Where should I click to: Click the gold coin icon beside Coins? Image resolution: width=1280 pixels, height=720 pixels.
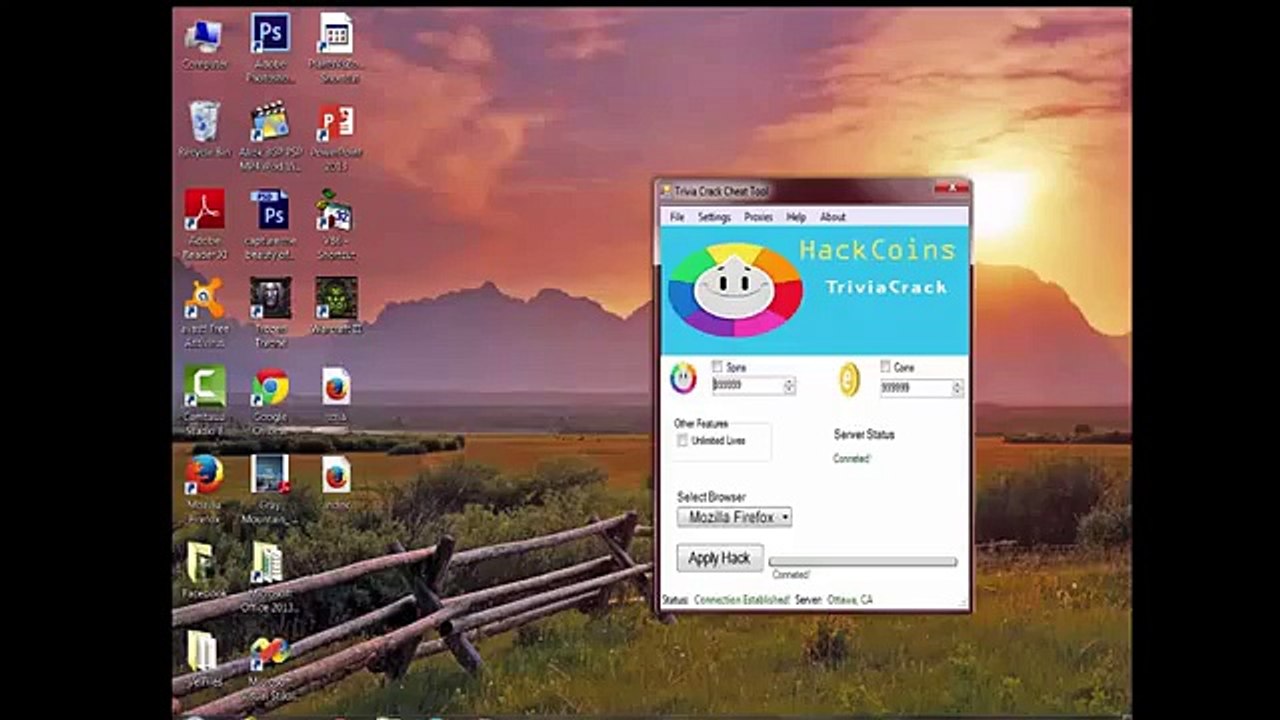(x=849, y=379)
